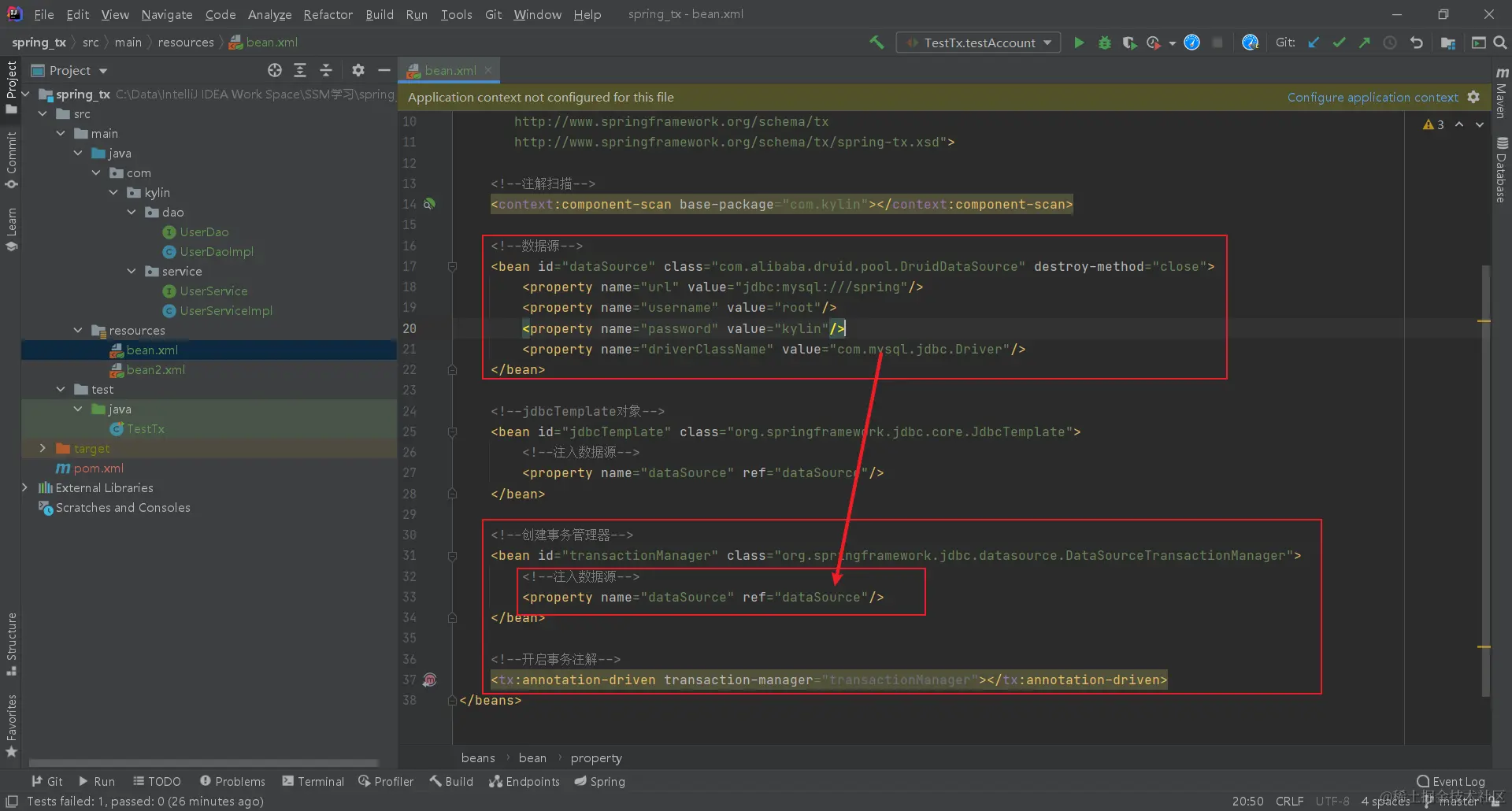The image size is (1512, 811).
Task: Open the Spring tool window button
Action: pyautogui.click(x=600, y=781)
